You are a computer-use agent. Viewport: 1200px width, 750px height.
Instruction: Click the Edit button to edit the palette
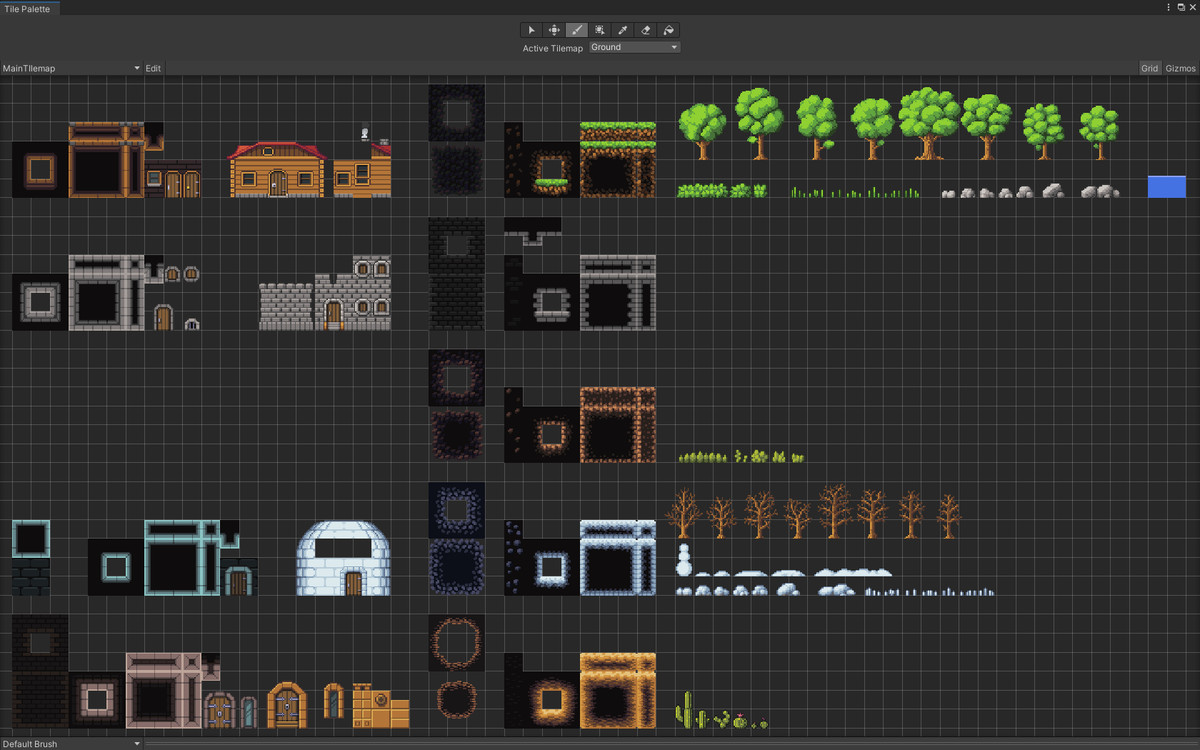pyautogui.click(x=152, y=68)
